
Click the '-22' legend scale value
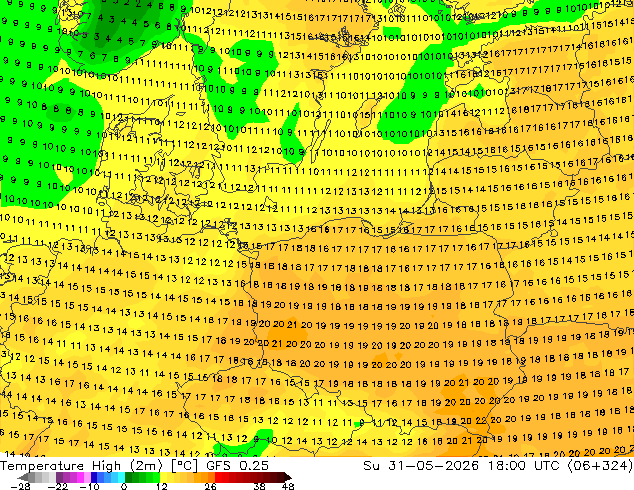pos(58,486)
